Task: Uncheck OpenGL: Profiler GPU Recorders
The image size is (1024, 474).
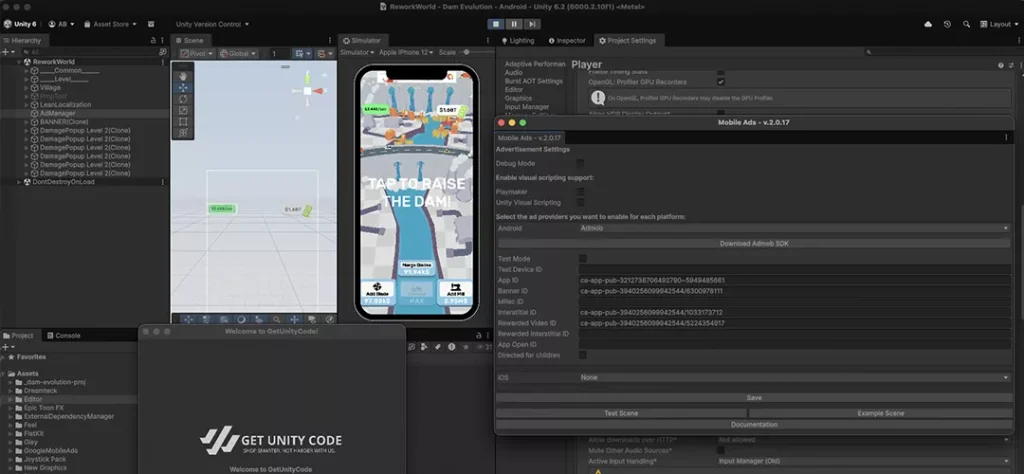Action: click(721, 82)
